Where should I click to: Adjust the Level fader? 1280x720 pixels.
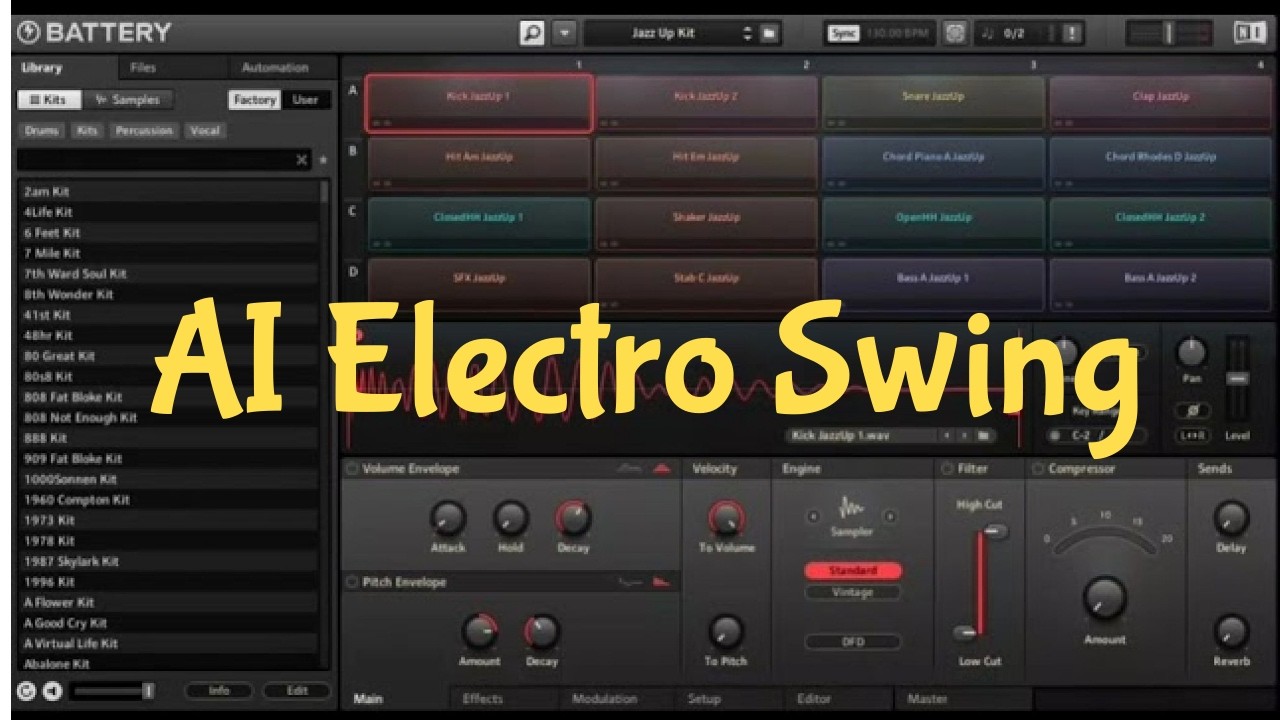pyautogui.click(x=1237, y=380)
